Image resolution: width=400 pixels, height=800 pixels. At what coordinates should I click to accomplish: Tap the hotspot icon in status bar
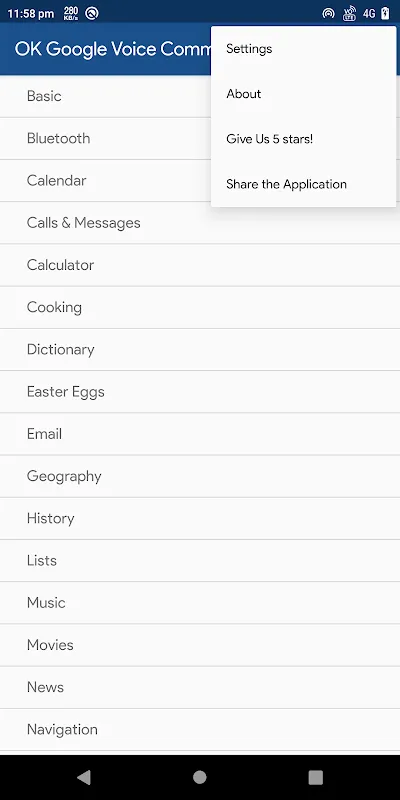(328, 14)
